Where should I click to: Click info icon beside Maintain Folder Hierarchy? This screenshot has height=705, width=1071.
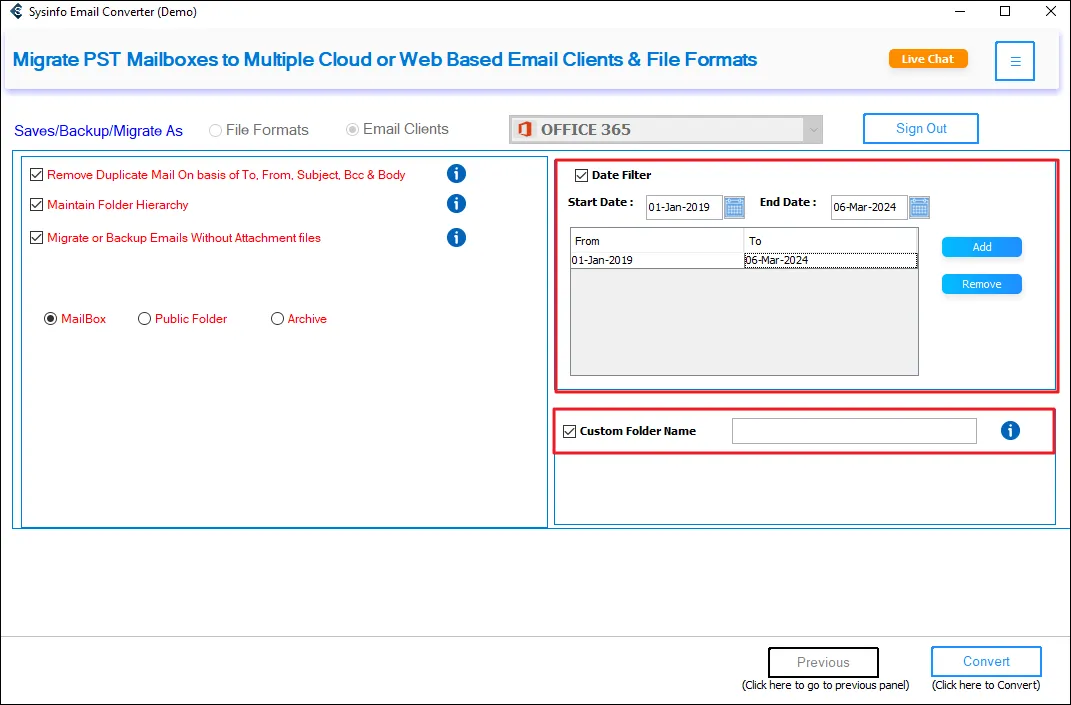[x=456, y=204]
